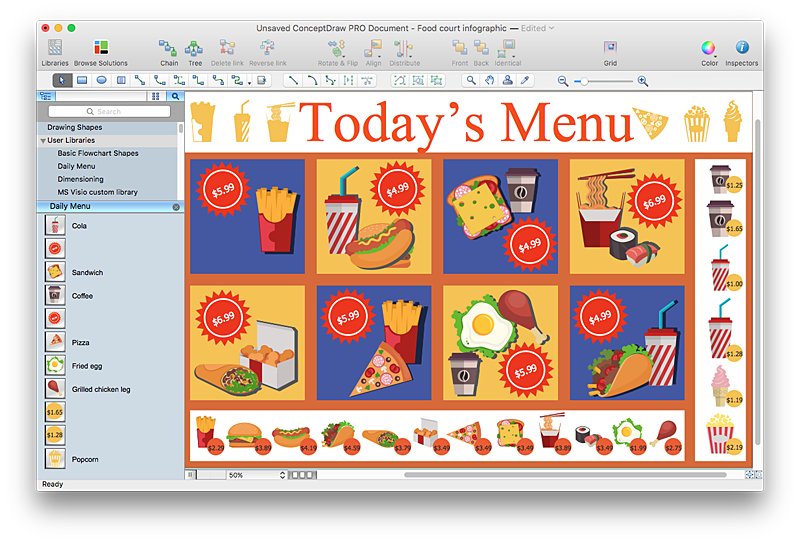800x543 pixels.
Task: Pick the Pizza shape
Action: click(x=55, y=342)
